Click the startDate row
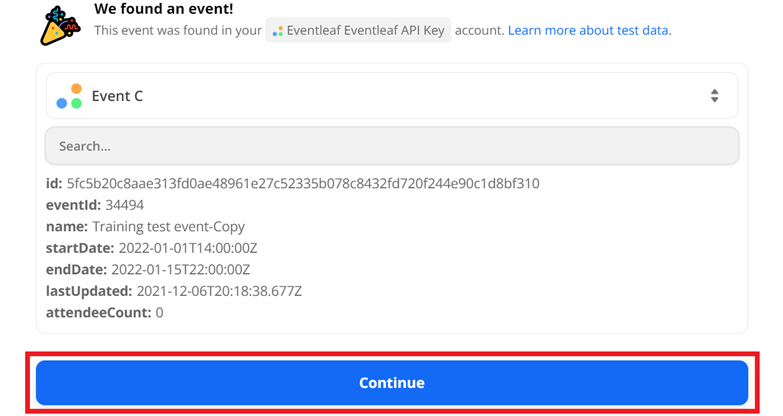The height and width of the screenshot is (416, 783). point(151,248)
